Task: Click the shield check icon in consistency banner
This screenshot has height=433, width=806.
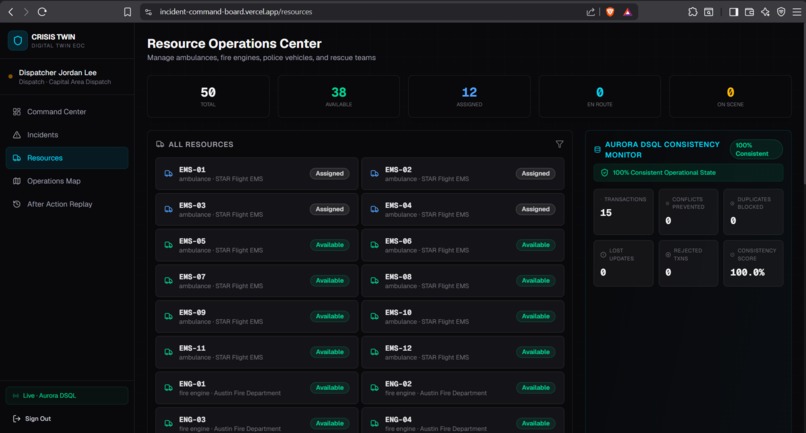Action: point(604,173)
